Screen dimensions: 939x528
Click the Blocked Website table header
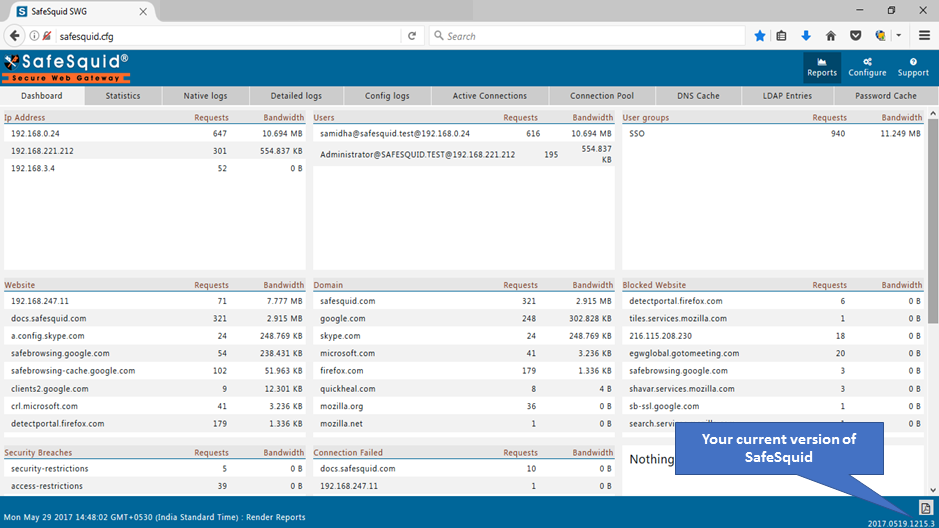[x=654, y=285]
